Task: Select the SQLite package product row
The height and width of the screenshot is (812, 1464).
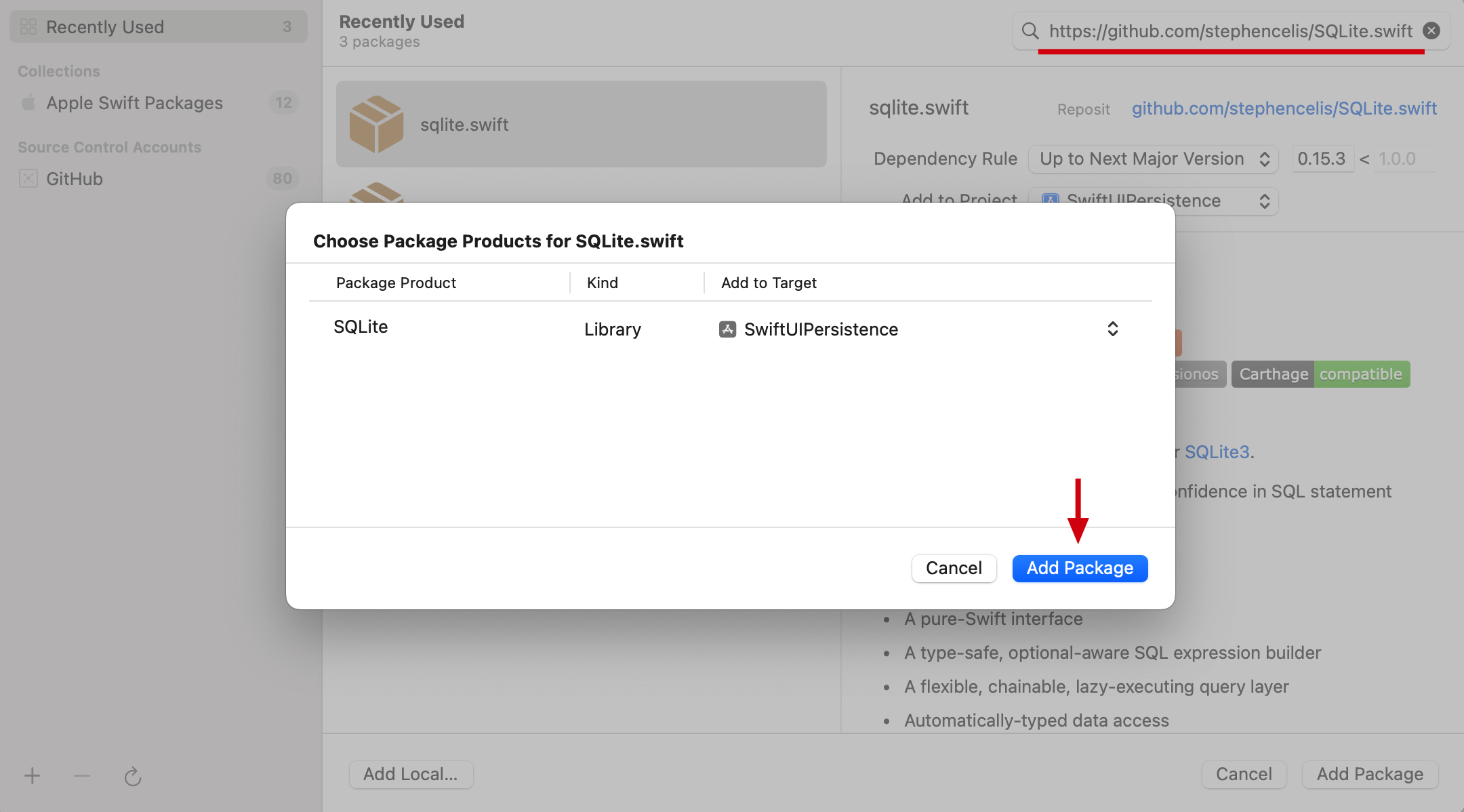Action: [x=731, y=329]
